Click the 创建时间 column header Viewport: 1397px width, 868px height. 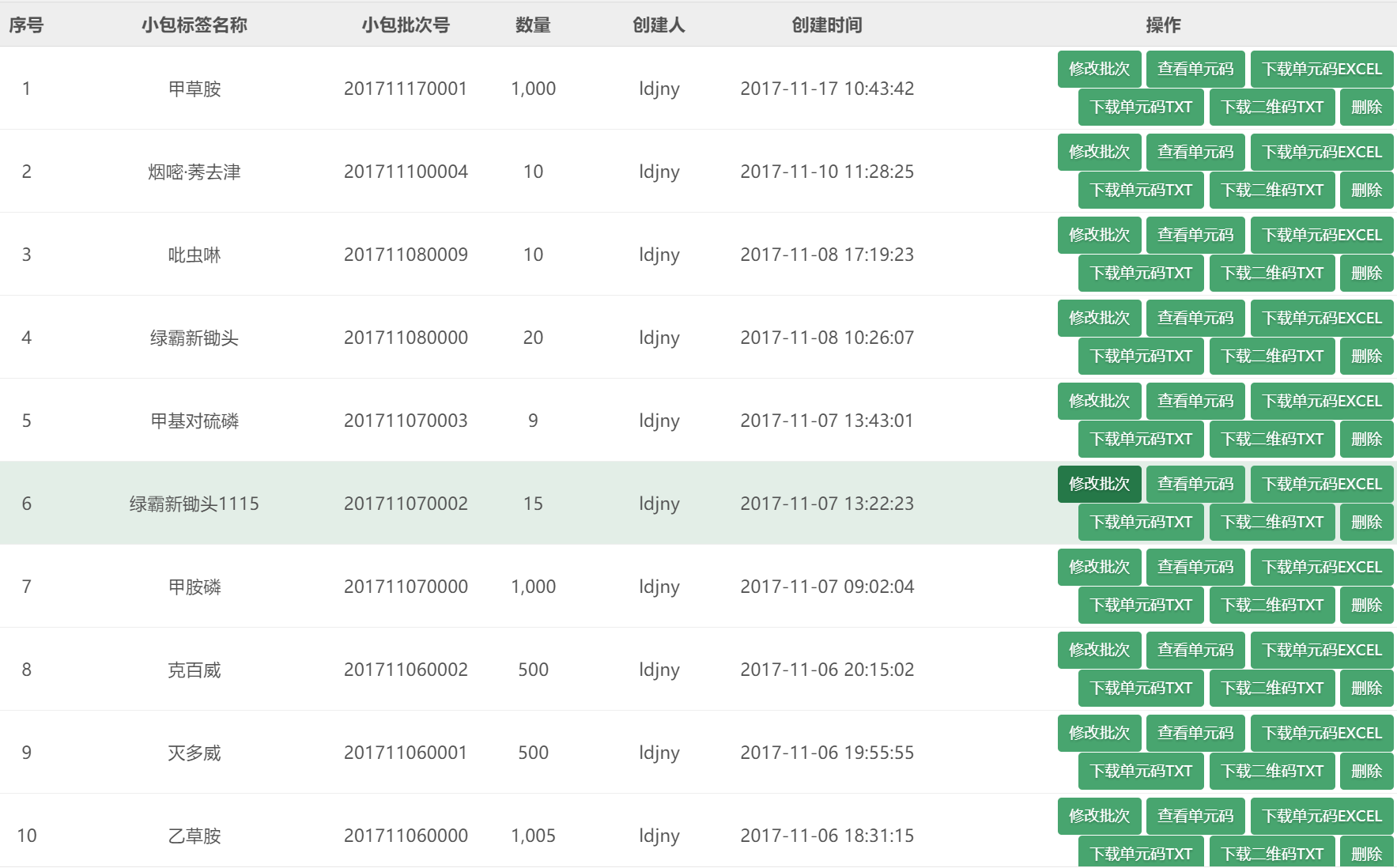pos(827,25)
